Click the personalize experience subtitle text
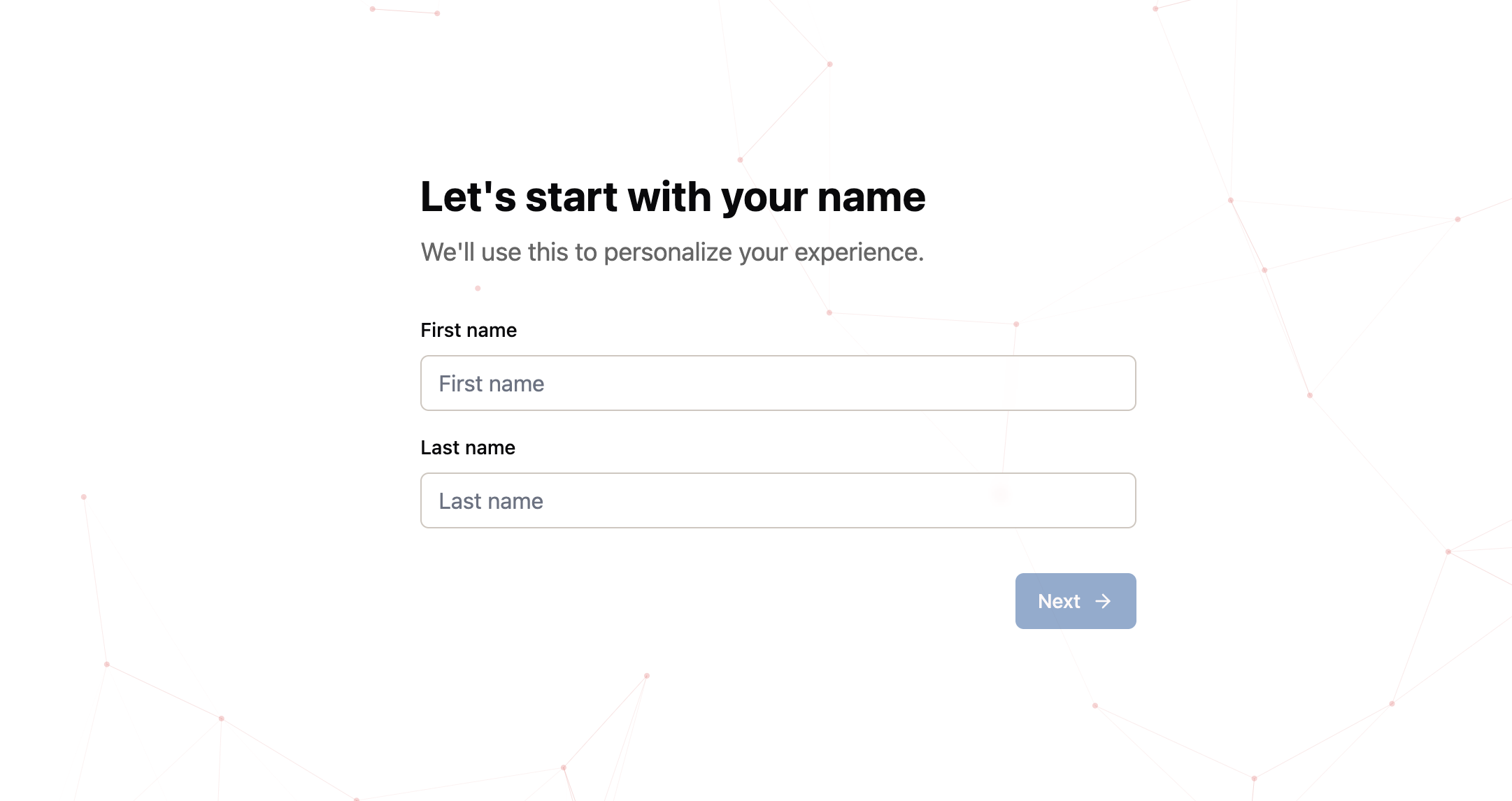Image resolution: width=1512 pixels, height=801 pixels. [672, 252]
